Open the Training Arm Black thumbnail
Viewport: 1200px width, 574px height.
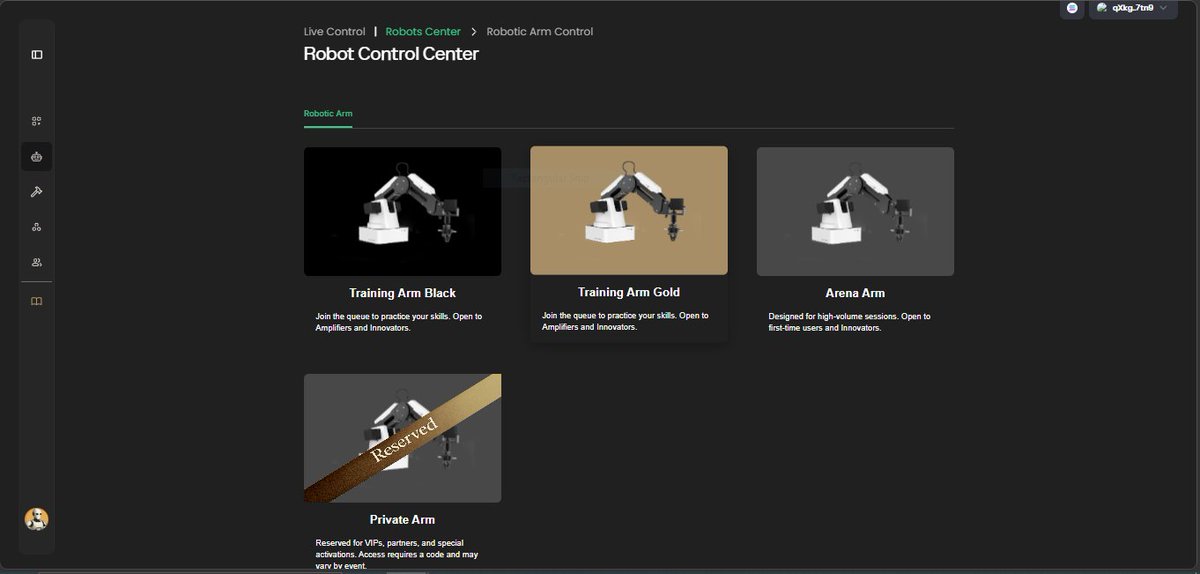tap(403, 212)
